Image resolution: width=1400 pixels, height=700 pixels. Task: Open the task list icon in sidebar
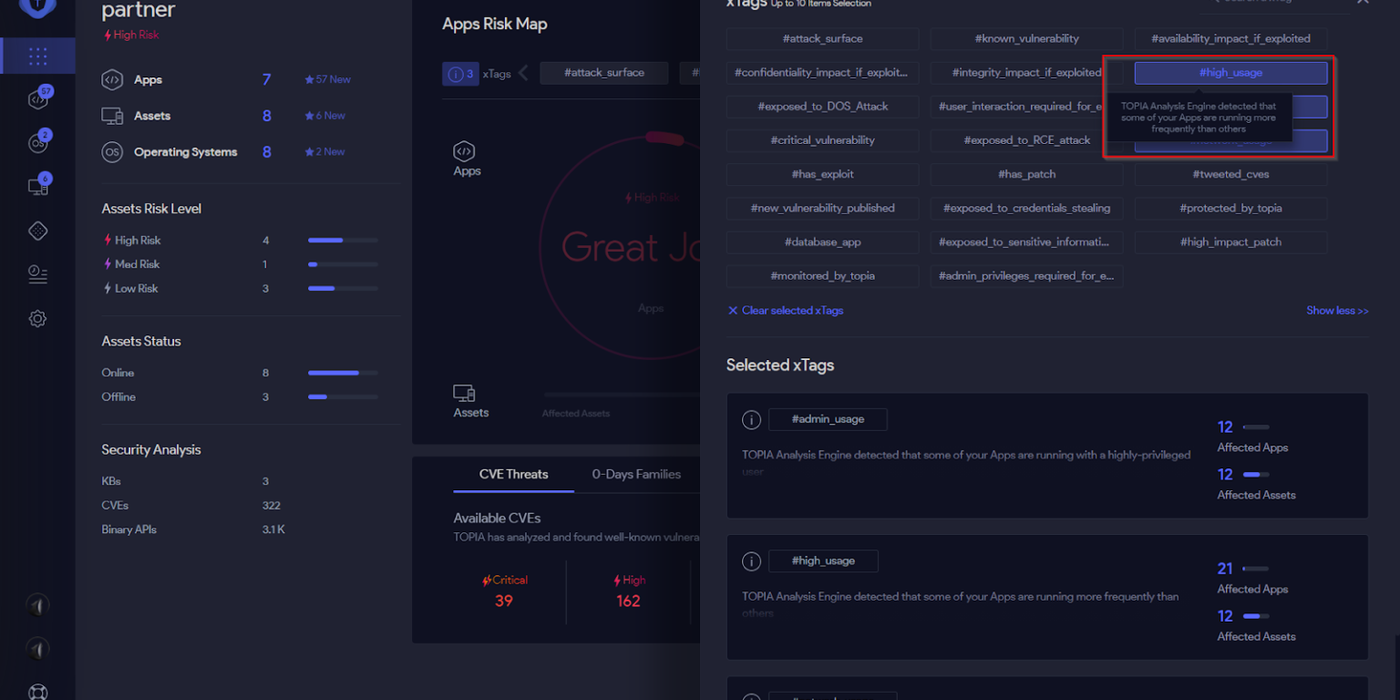click(38, 275)
